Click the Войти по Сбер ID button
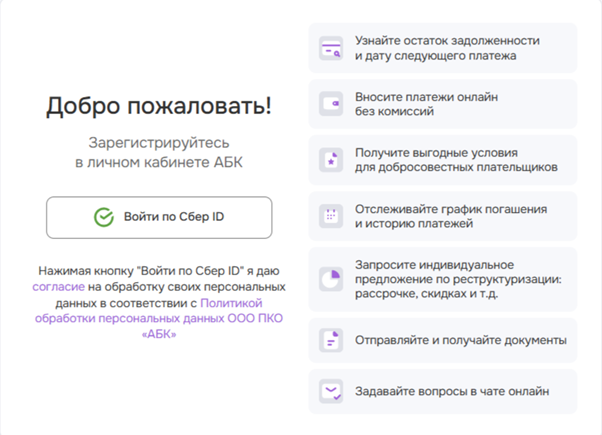Viewport: 602px width, 435px height. pos(159,217)
